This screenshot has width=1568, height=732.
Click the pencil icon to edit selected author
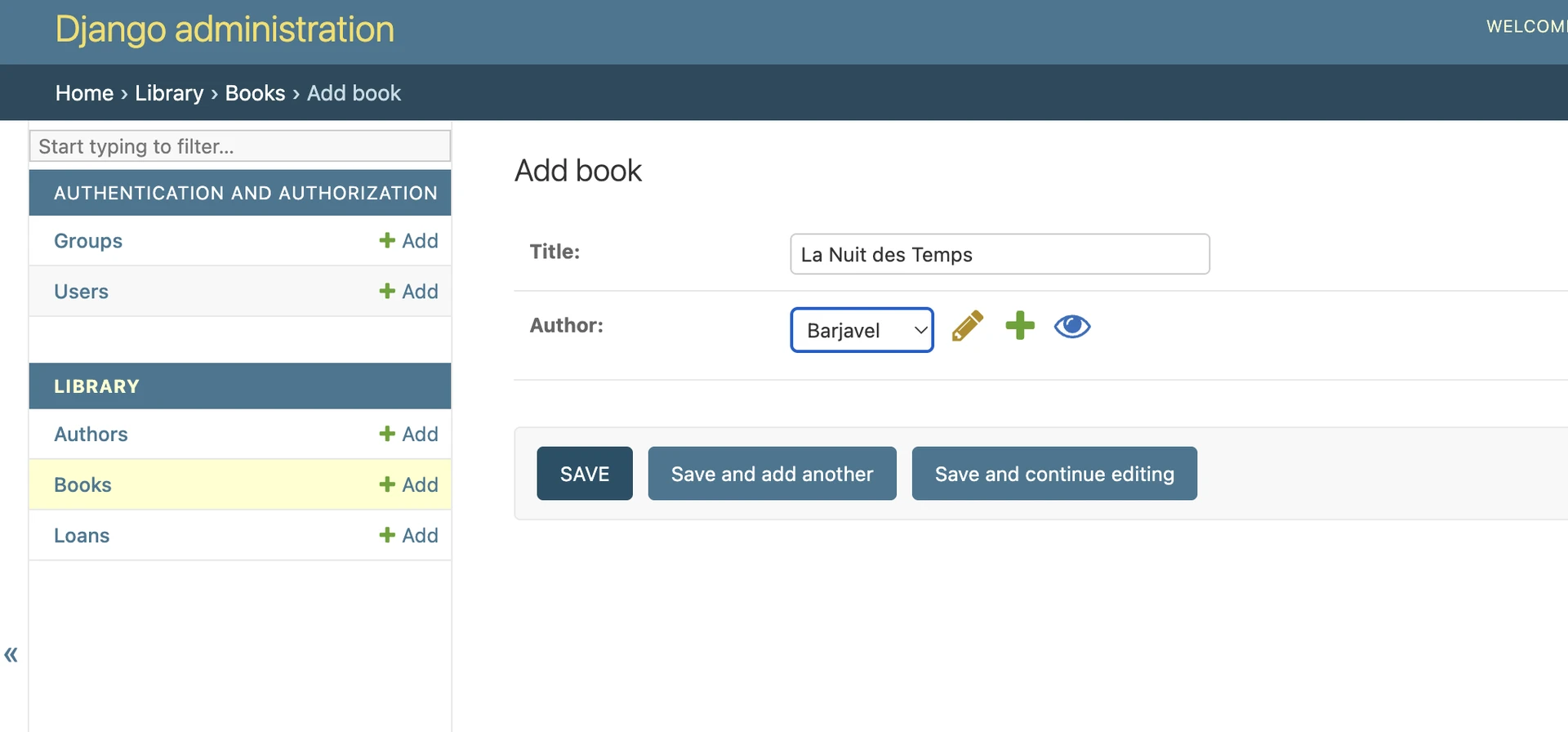968,327
